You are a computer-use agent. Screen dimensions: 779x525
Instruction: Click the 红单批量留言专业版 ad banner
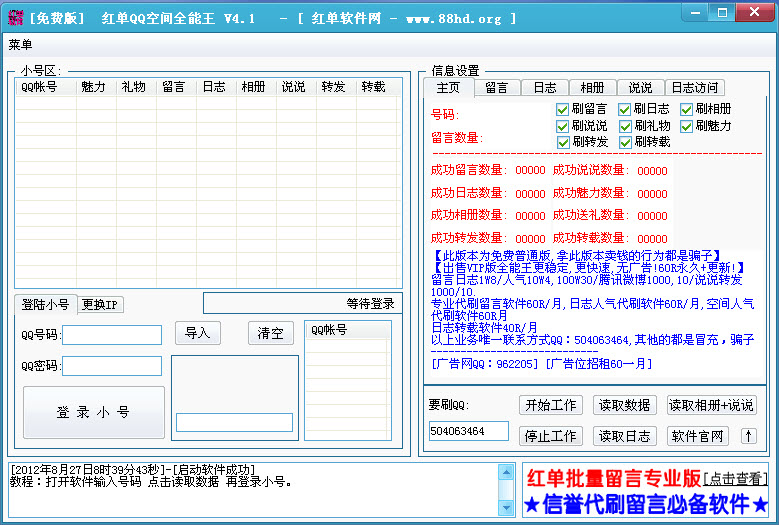(614, 478)
